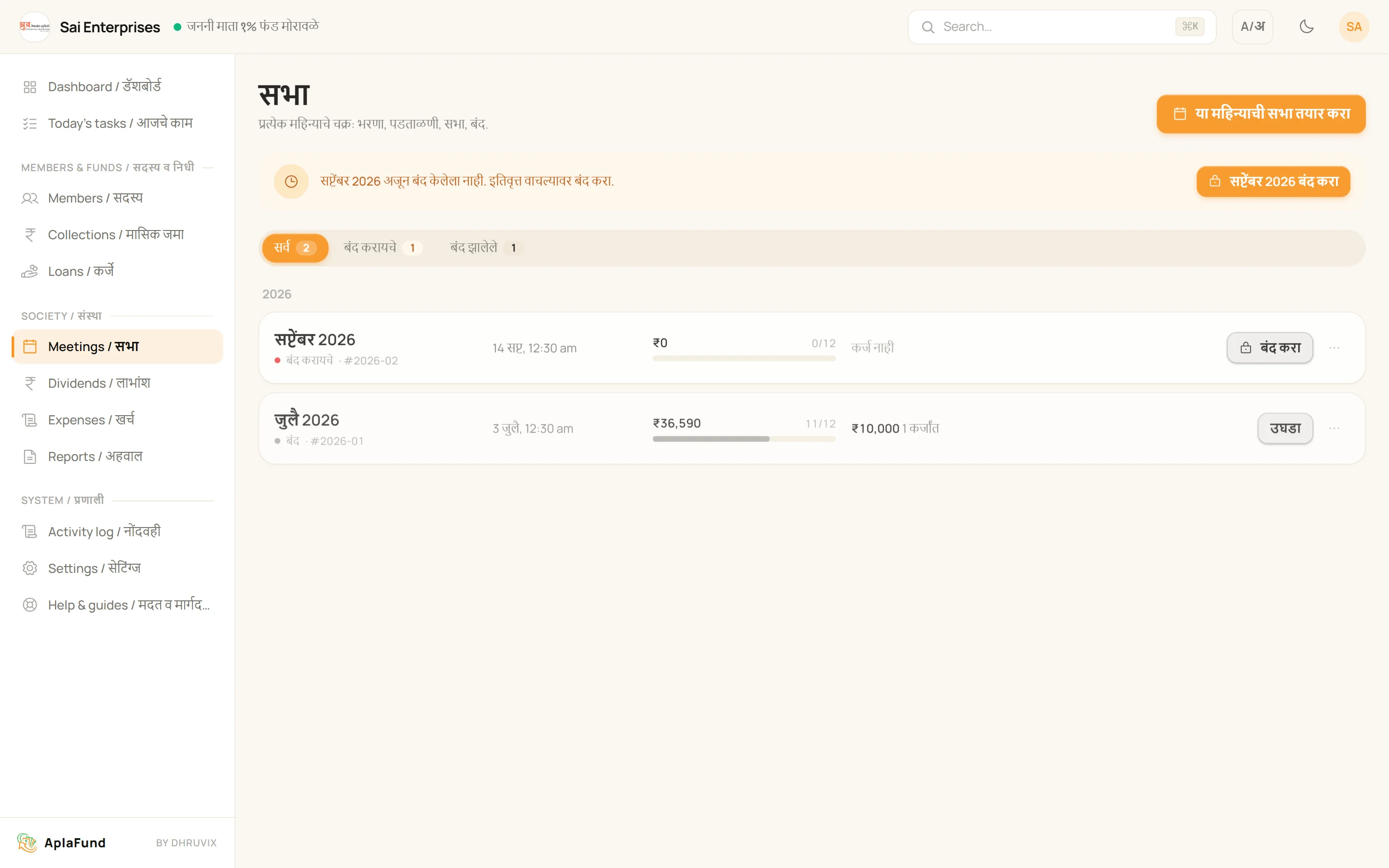This screenshot has height=868, width=1389.
Task: Open the सप्टेंबर 2026 meeting title
Action: (314, 339)
